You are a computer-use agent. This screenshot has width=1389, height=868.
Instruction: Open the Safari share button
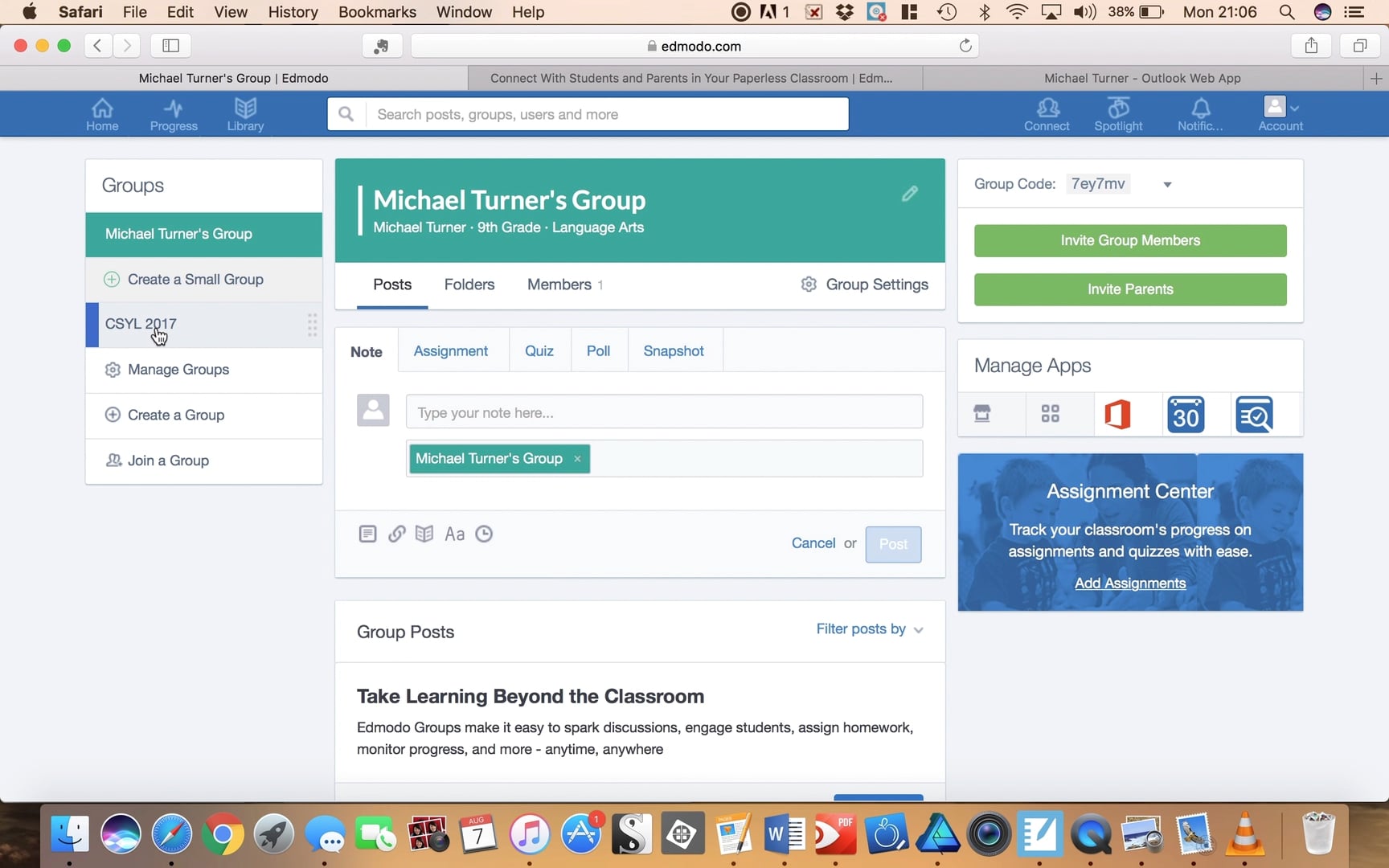click(x=1311, y=46)
